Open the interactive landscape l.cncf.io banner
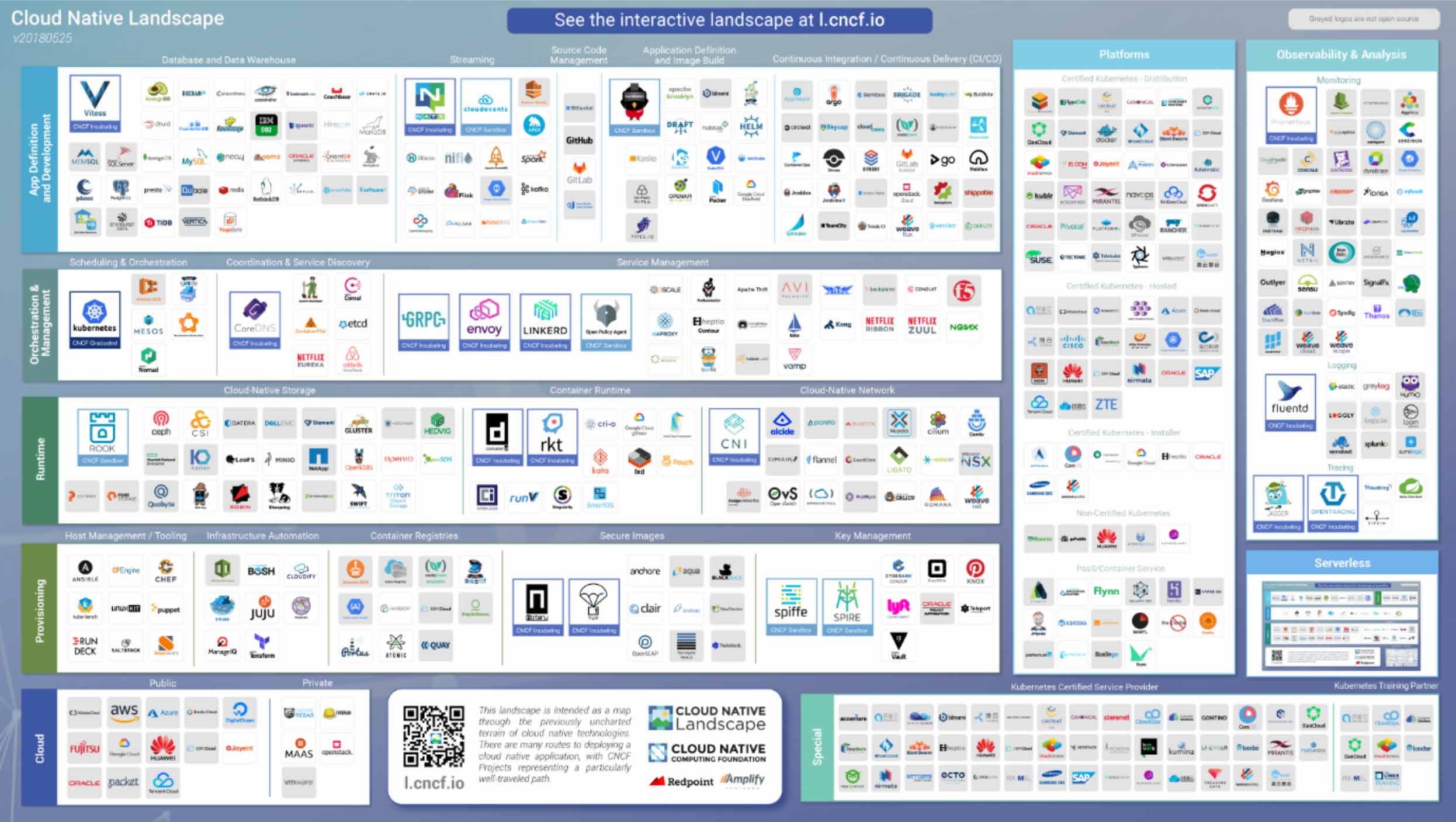 pyautogui.click(x=719, y=20)
